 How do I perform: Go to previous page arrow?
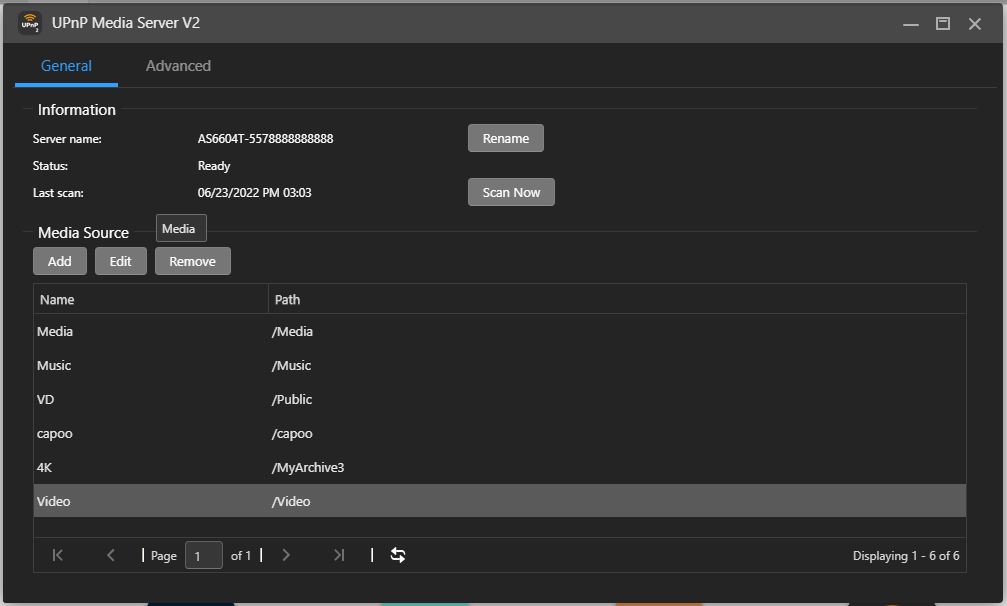pos(111,555)
